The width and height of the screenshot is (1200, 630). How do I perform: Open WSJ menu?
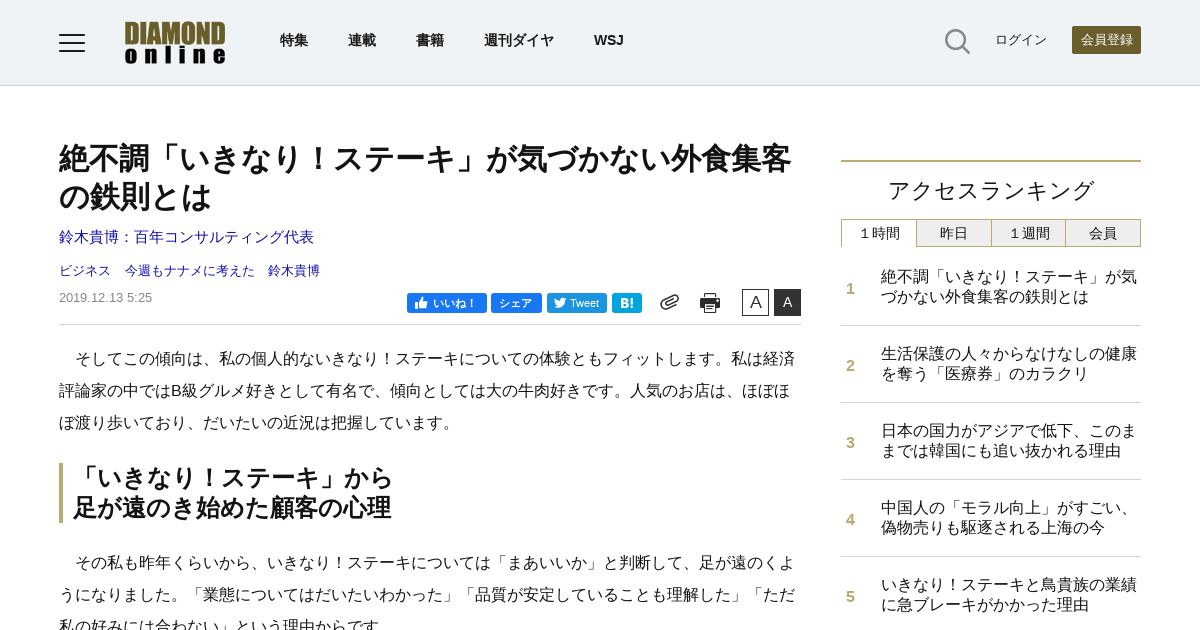608,41
